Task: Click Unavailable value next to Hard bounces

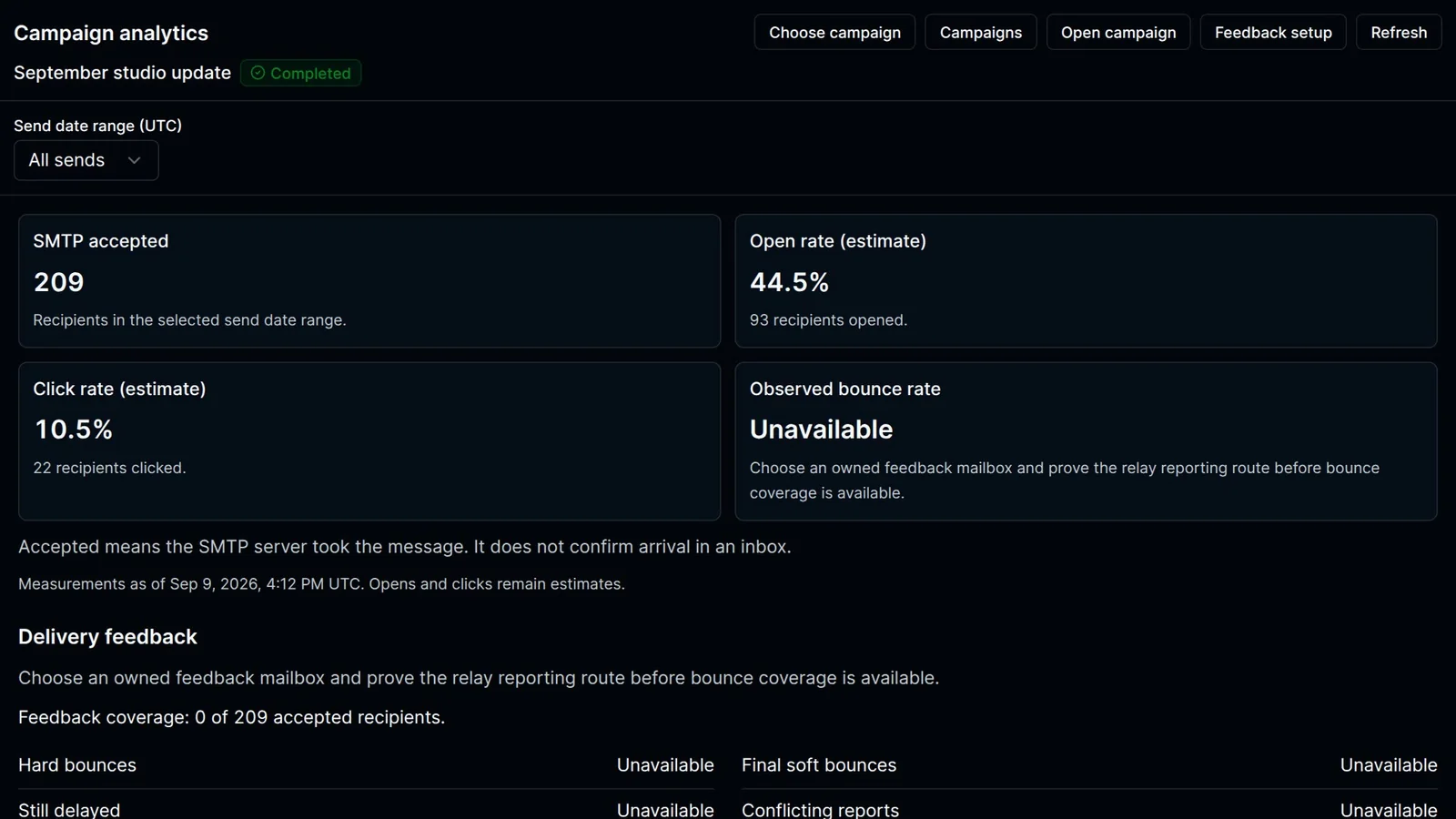Action: [x=665, y=765]
